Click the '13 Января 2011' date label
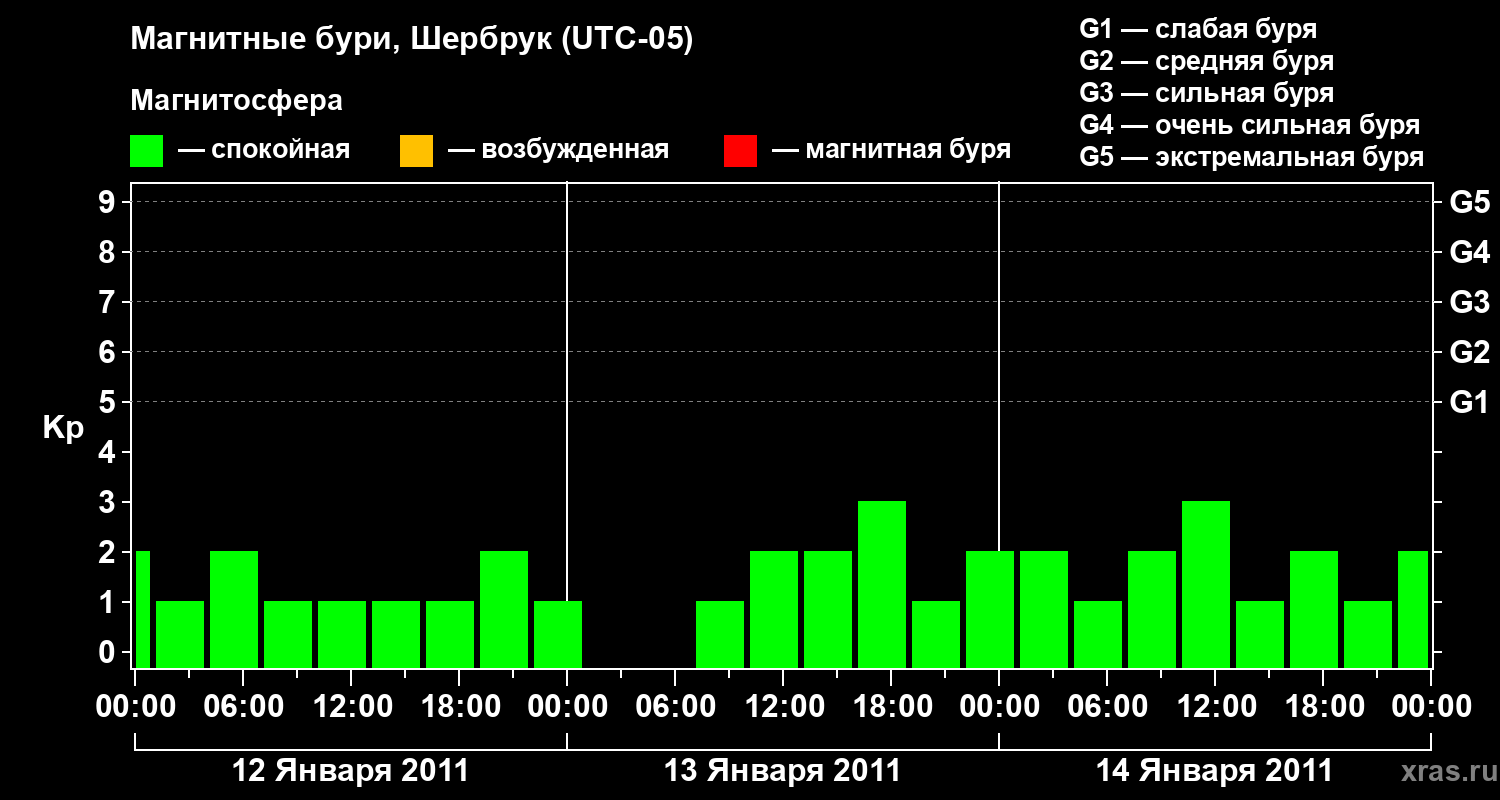The height and width of the screenshot is (800, 1500). 782,771
